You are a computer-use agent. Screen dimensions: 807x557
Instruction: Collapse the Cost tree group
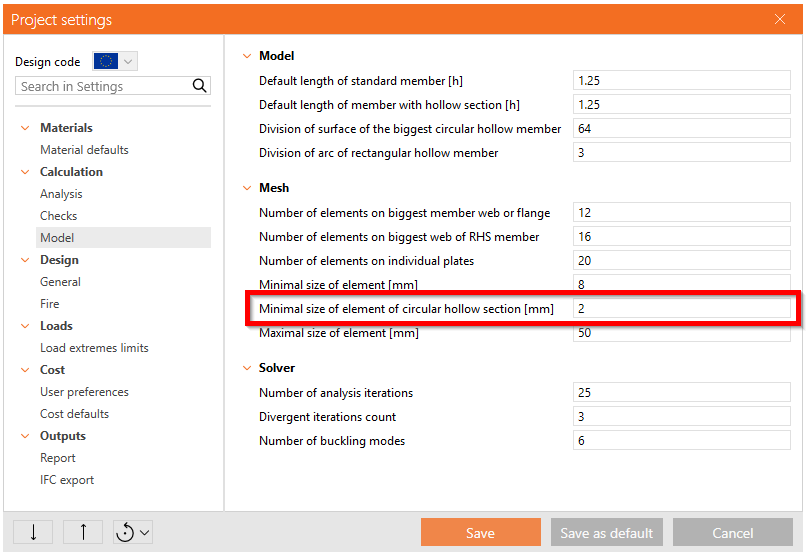(25, 370)
